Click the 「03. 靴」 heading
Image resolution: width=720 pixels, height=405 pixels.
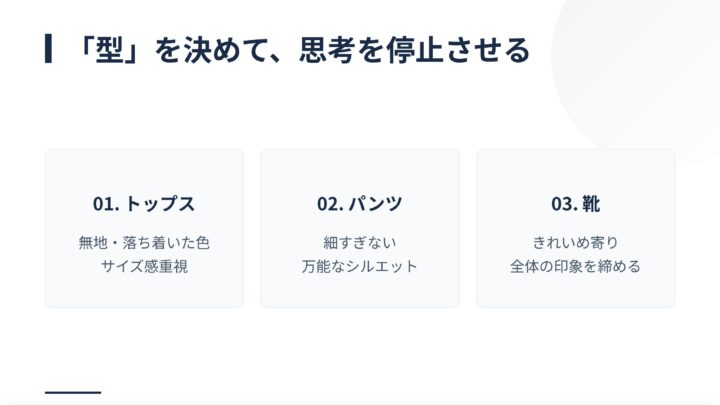575,204
